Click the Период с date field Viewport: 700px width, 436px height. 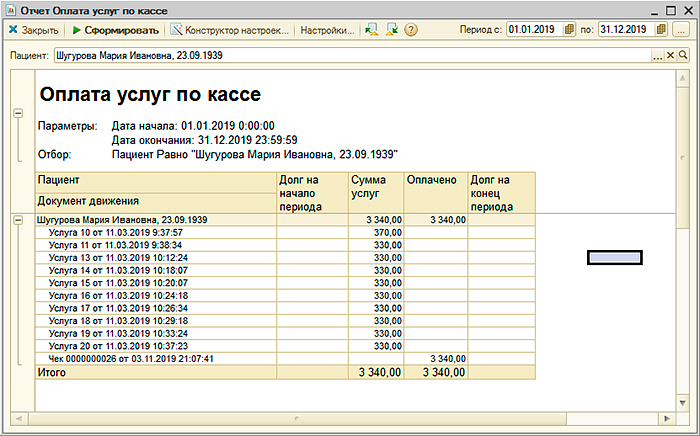[x=533, y=30]
